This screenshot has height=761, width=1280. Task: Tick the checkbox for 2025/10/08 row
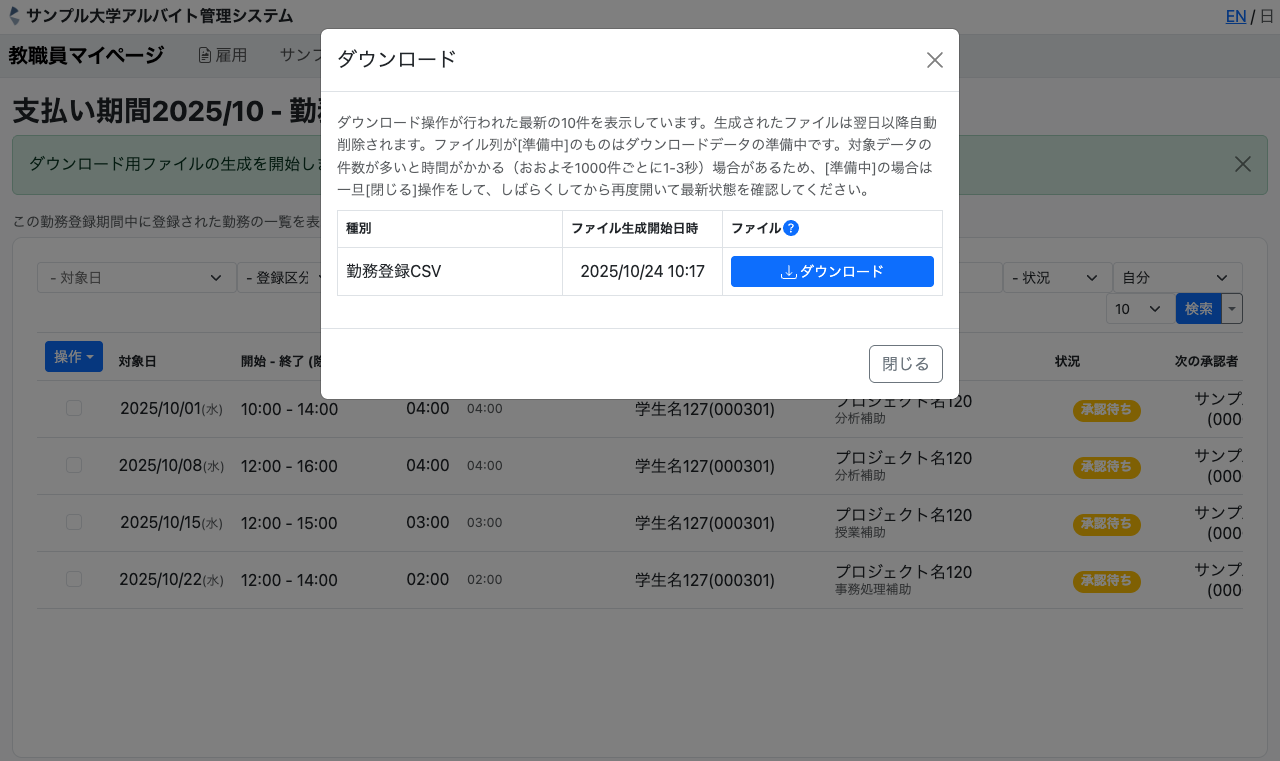coord(74,465)
